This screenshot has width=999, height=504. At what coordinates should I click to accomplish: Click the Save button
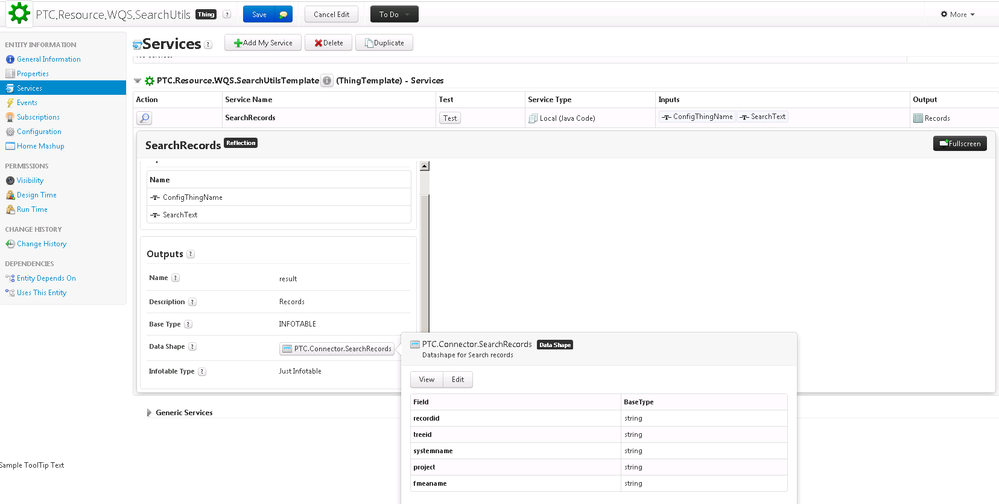click(267, 15)
